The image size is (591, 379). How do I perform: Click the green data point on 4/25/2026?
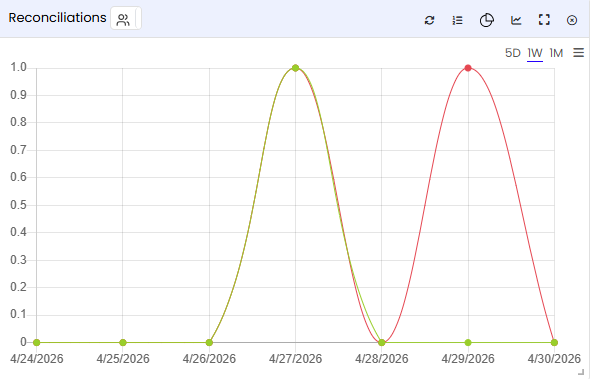coord(122,342)
